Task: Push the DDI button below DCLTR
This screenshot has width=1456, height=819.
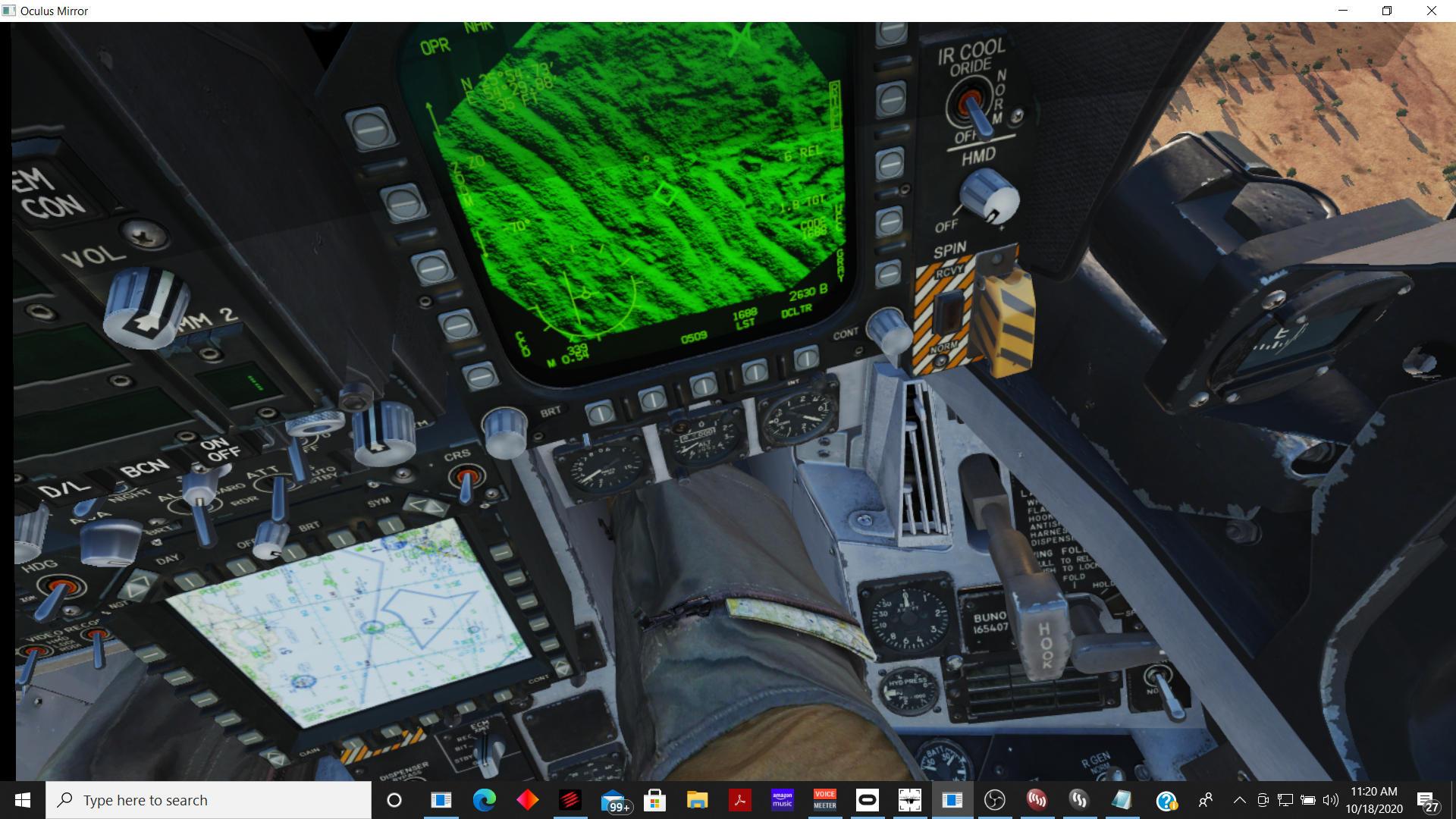Action: 805,357
